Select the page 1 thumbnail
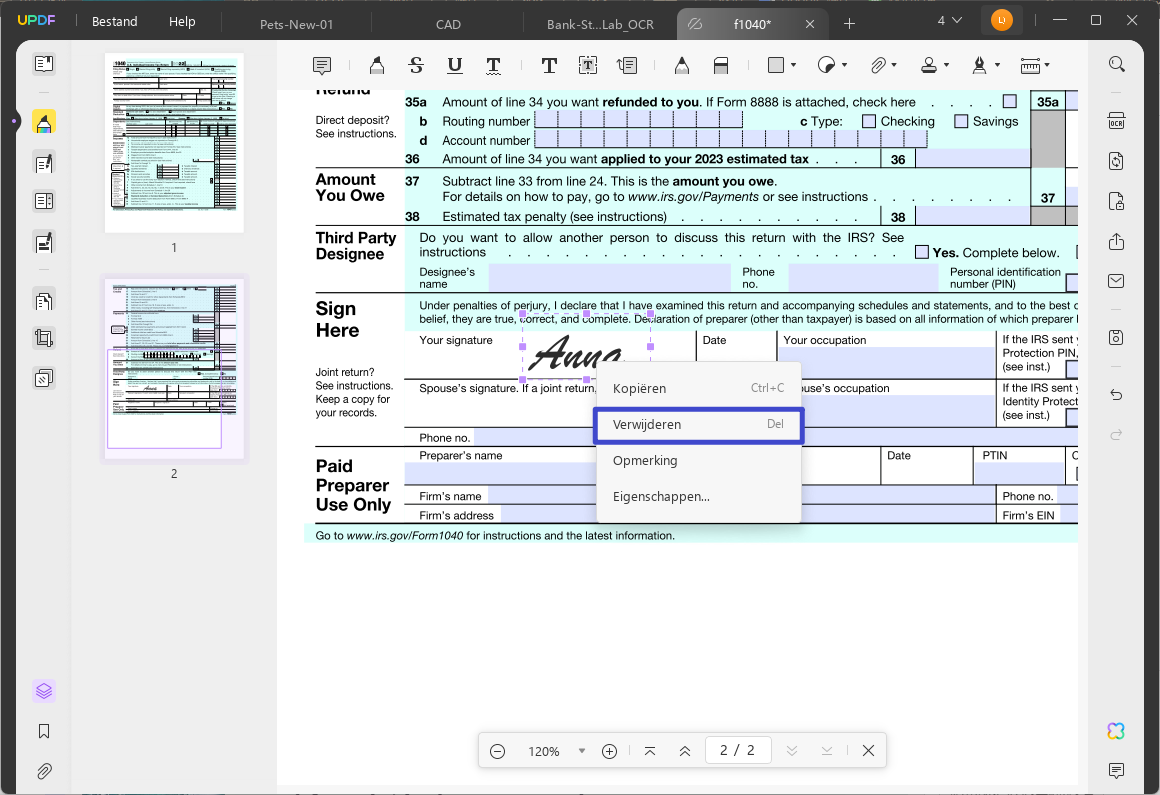 pyautogui.click(x=175, y=143)
